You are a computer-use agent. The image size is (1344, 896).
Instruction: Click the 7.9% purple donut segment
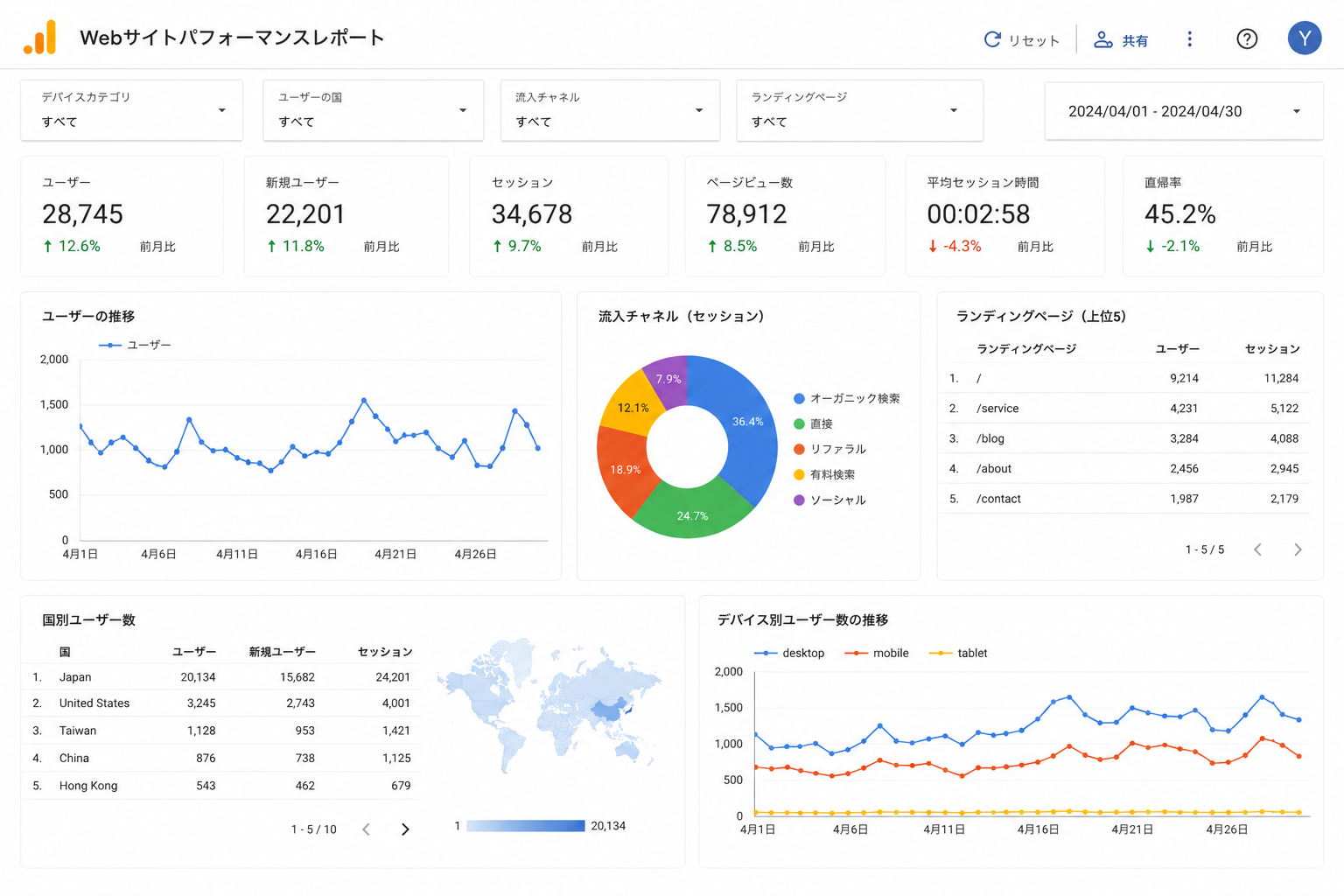(x=668, y=378)
